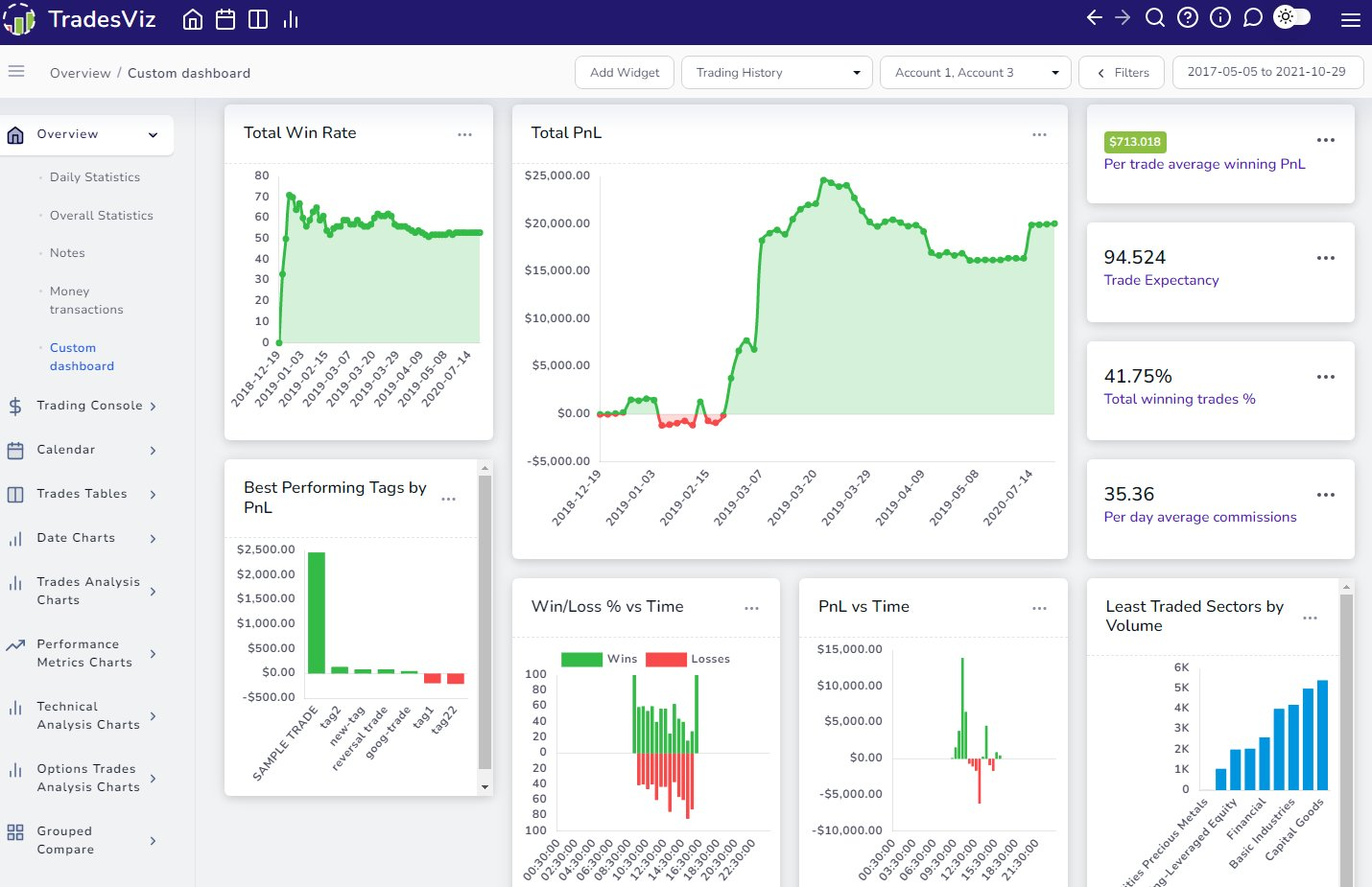Open the Total PnL widget options menu

tap(1039, 135)
